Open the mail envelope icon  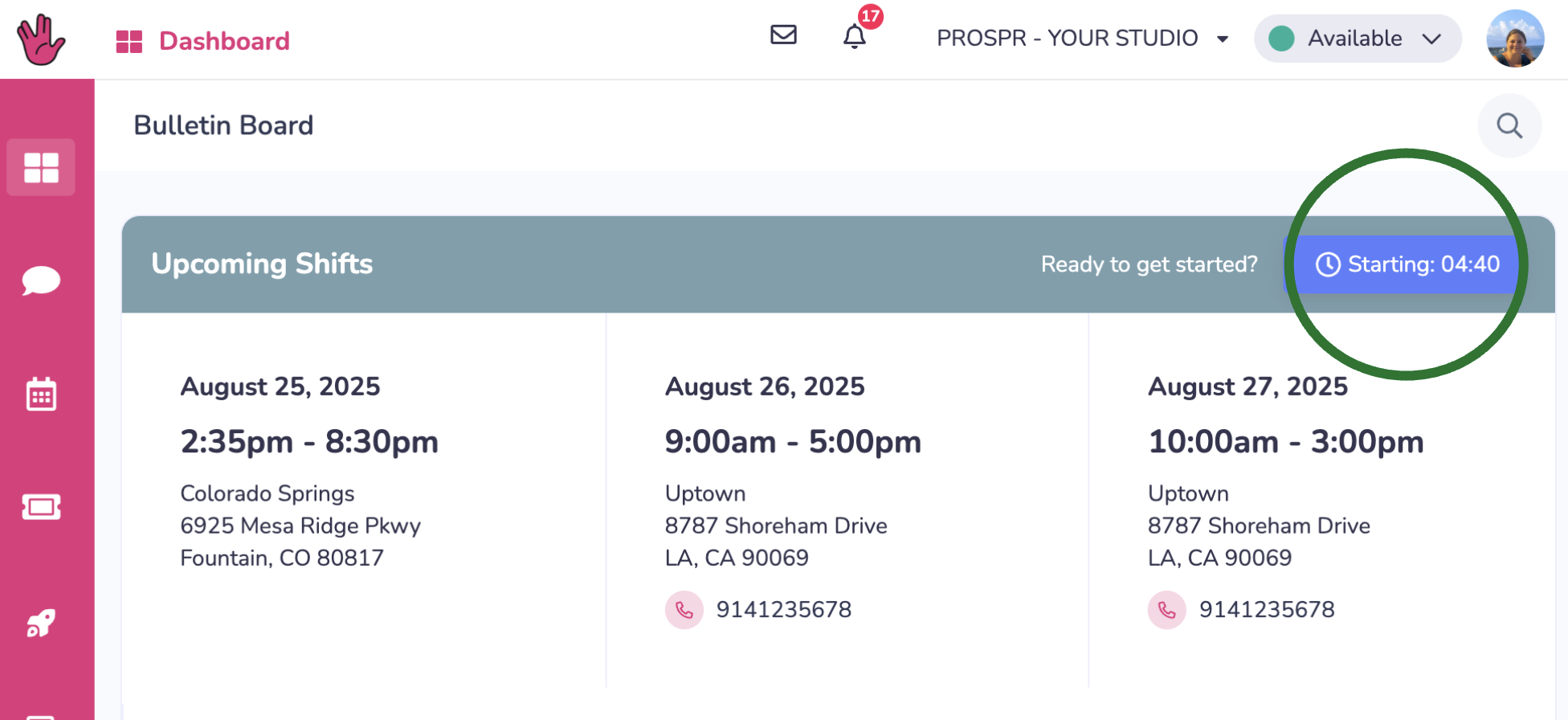tap(783, 35)
